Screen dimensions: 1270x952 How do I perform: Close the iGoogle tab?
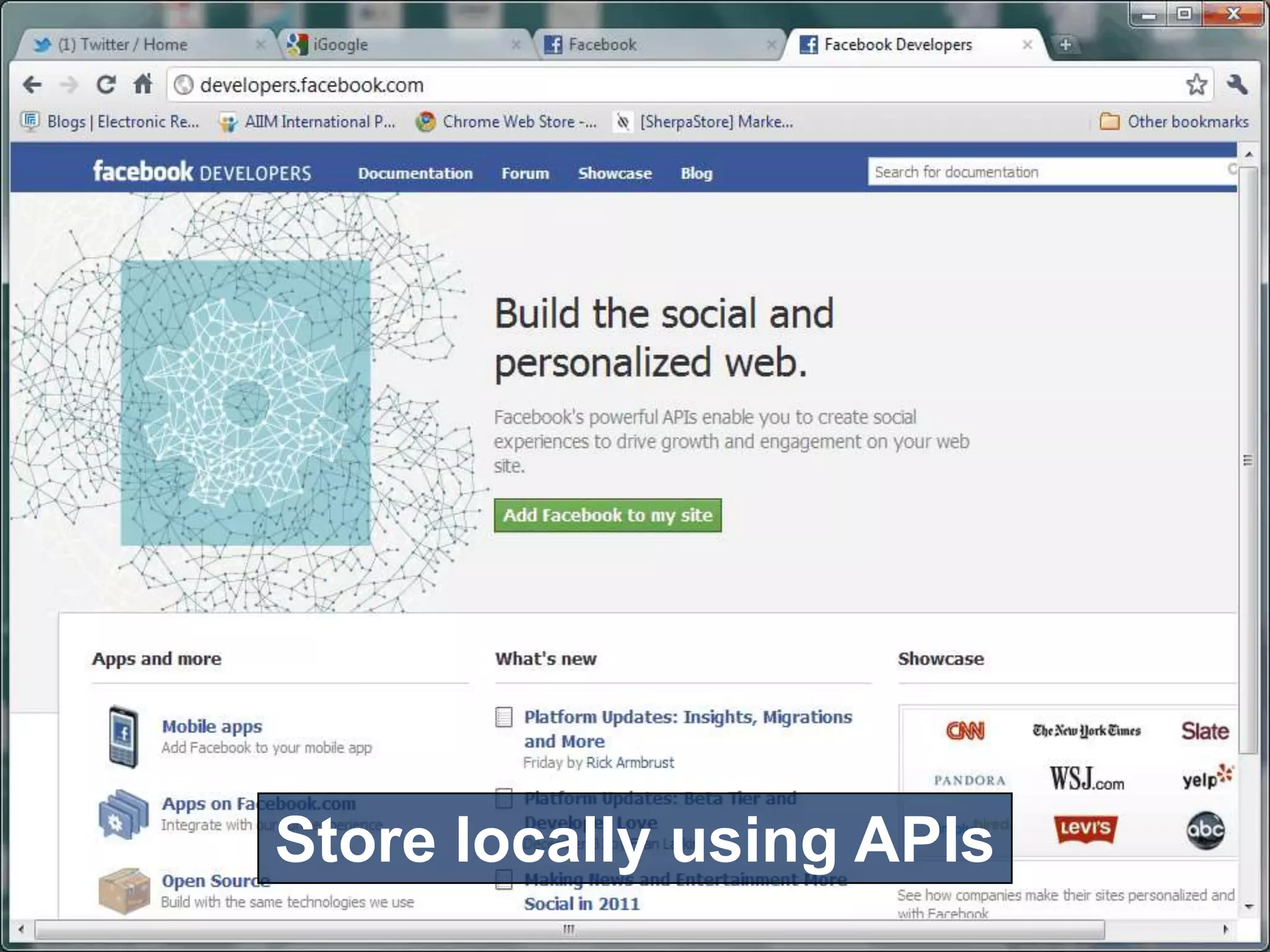pos(516,45)
